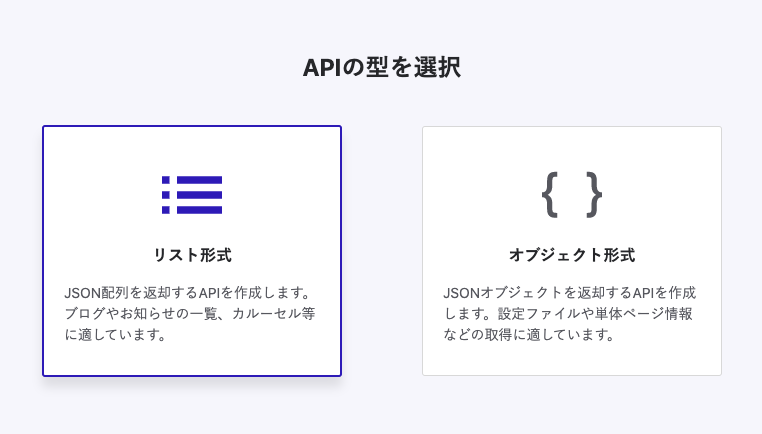
Task: Click the line 'ブログやお知らせの一覧、カルーセル等'
Action: click(190, 314)
